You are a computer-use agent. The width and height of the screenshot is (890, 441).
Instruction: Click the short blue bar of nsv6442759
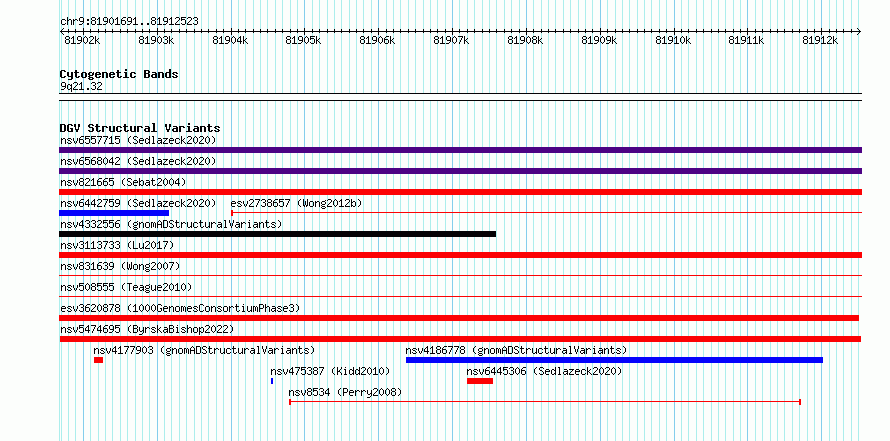pyautogui.click(x=114, y=213)
